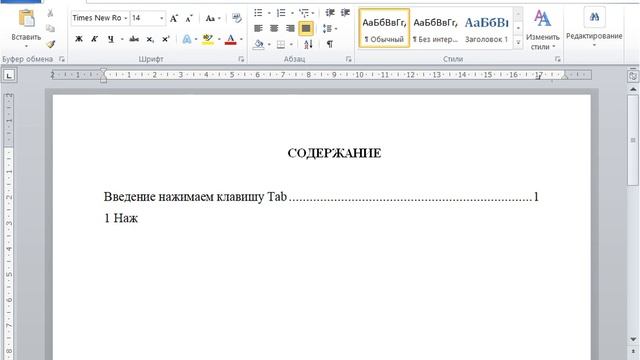This screenshot has width=640, height=360.
Task: Toggle strikethrough formatting
Action: [x=134, y=39]
